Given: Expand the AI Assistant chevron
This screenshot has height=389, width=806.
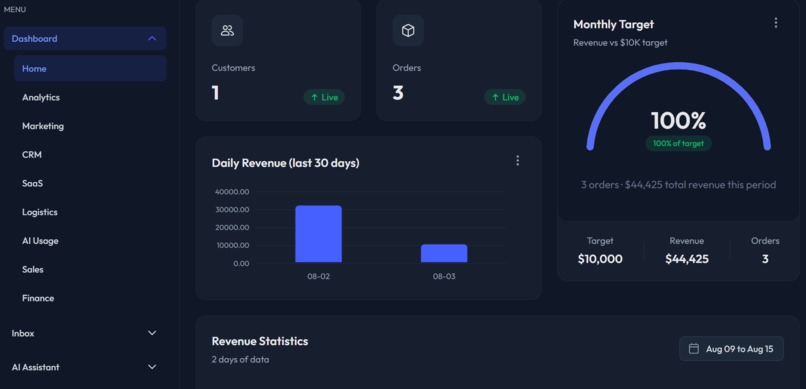Looking at the screenshot, I should click(x=152, y=367).
